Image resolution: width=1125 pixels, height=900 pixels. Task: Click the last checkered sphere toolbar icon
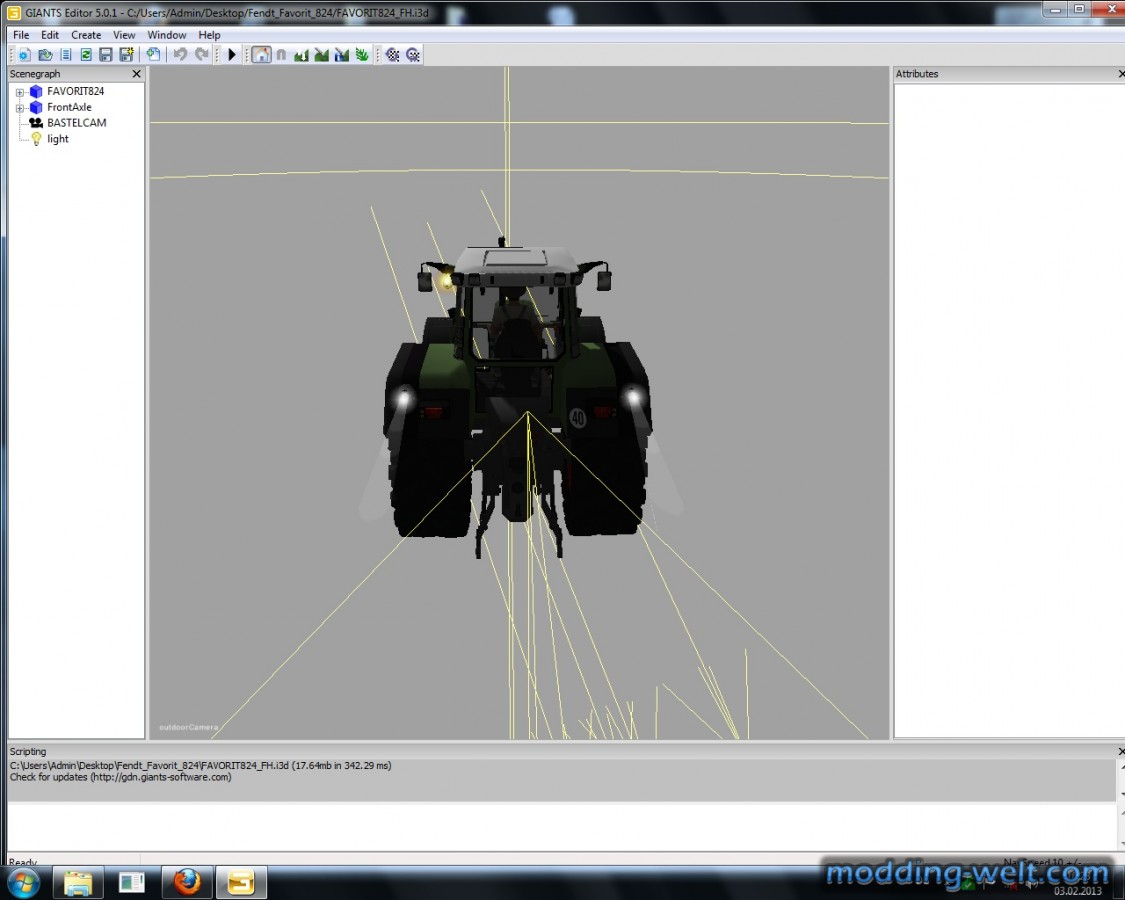point(413,55)
